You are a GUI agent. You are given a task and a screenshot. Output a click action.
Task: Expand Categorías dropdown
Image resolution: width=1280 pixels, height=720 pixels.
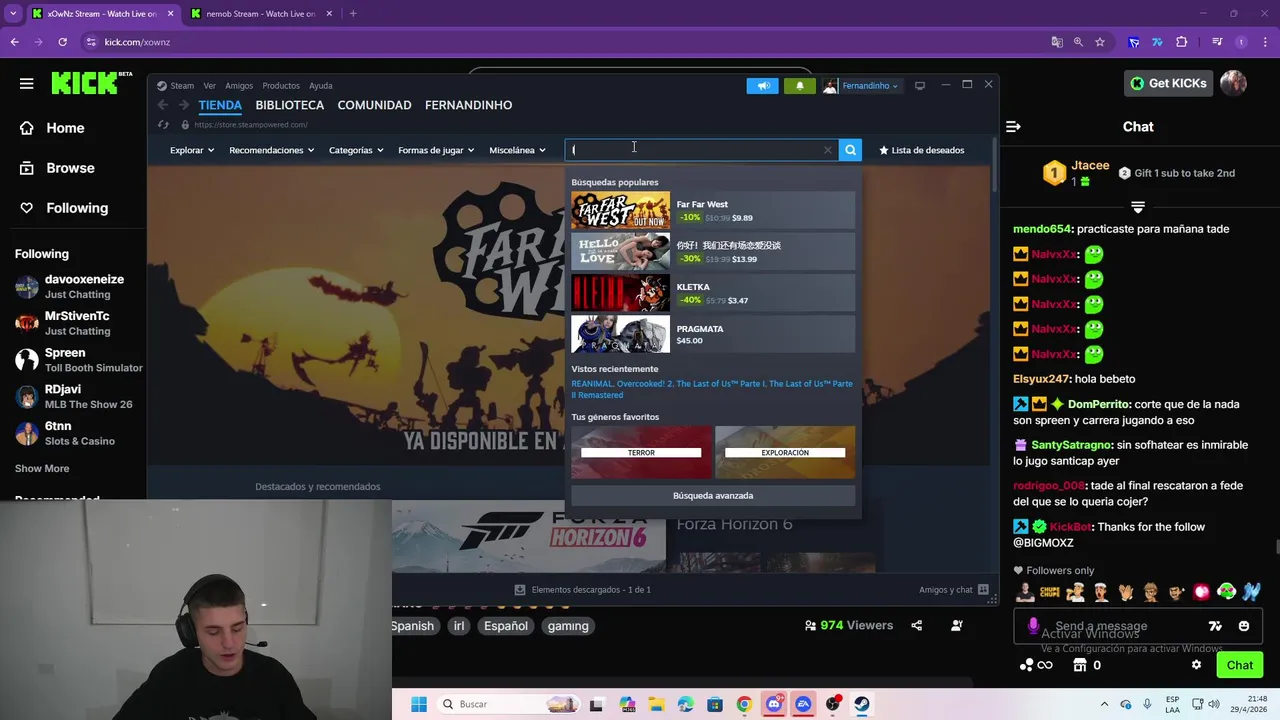[356, 150]
